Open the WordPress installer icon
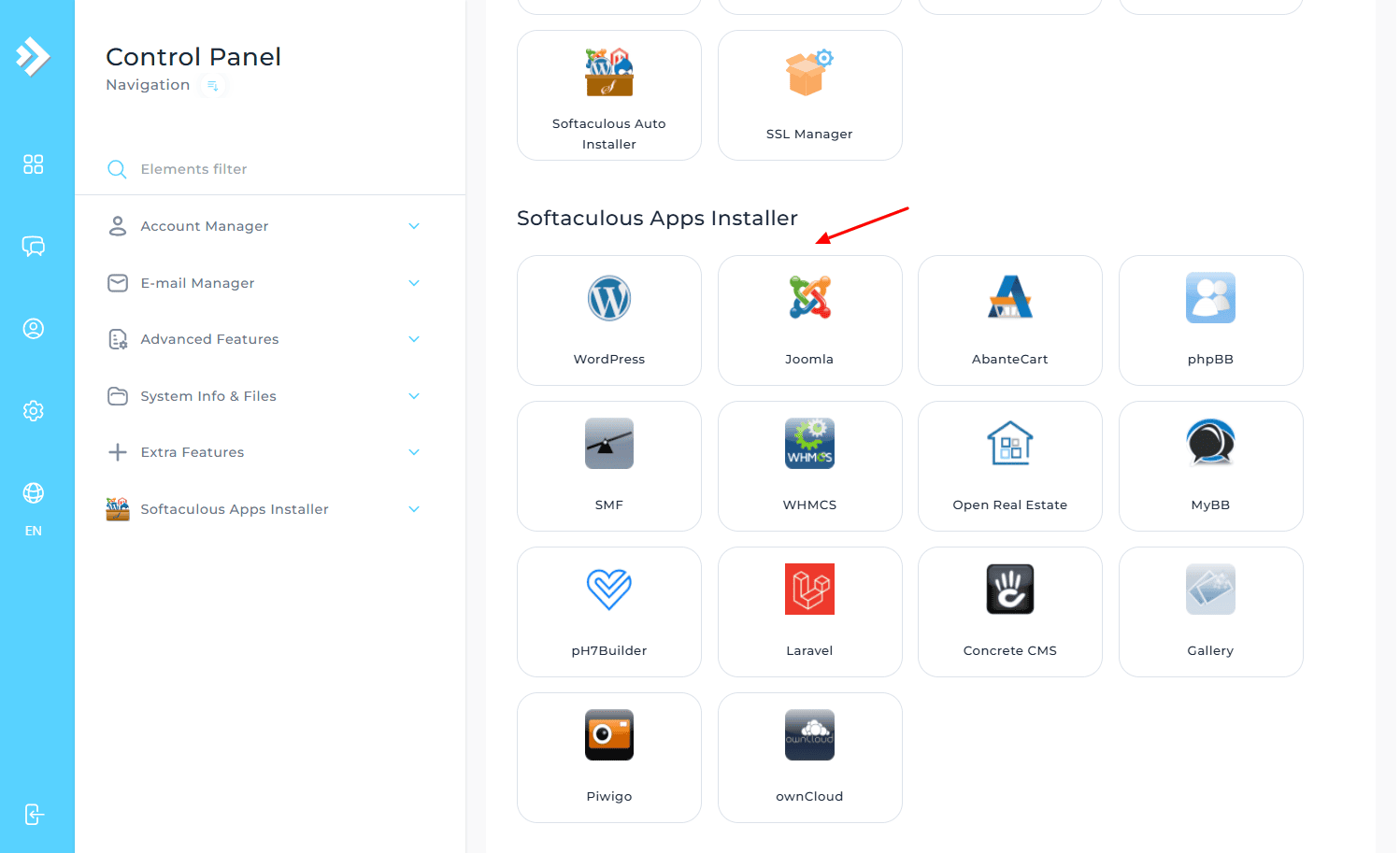This screenshot has height=853, width=1400. pos(609,298)
